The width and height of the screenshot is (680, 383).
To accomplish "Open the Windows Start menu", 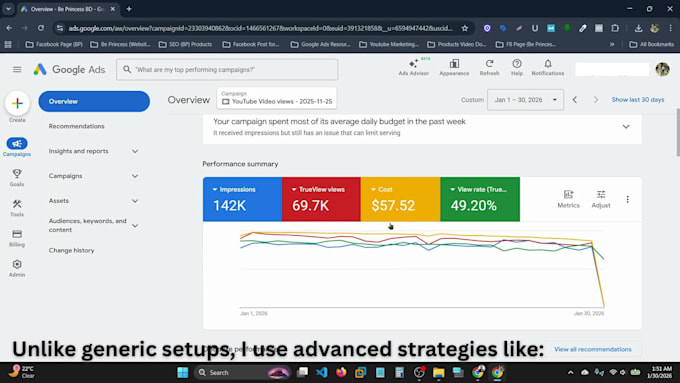I will coord(183,372).
